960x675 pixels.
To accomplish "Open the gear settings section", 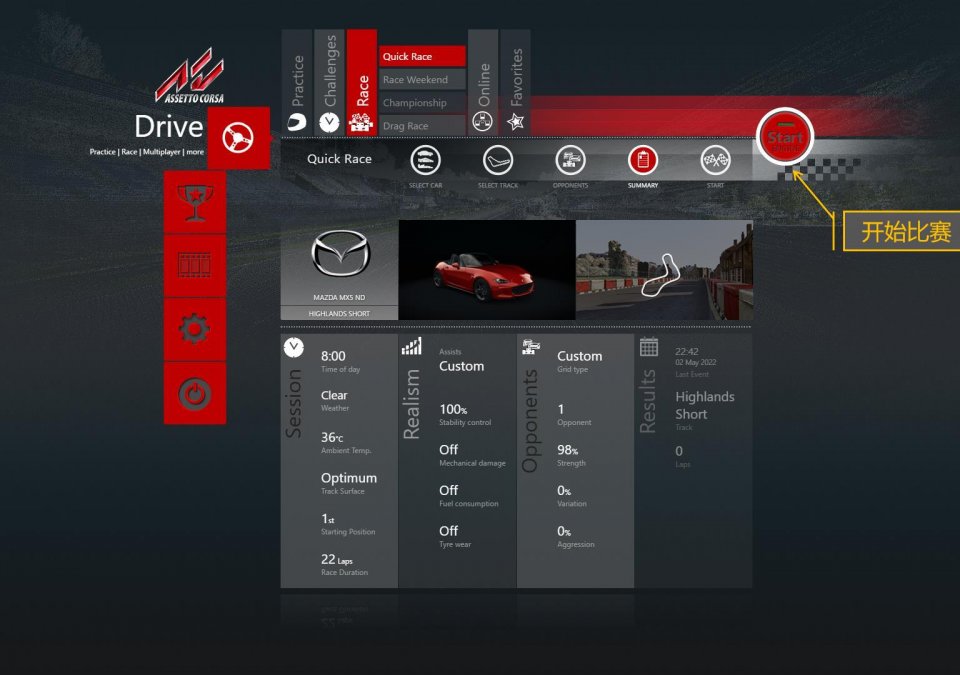I will (x=195, y=329).
